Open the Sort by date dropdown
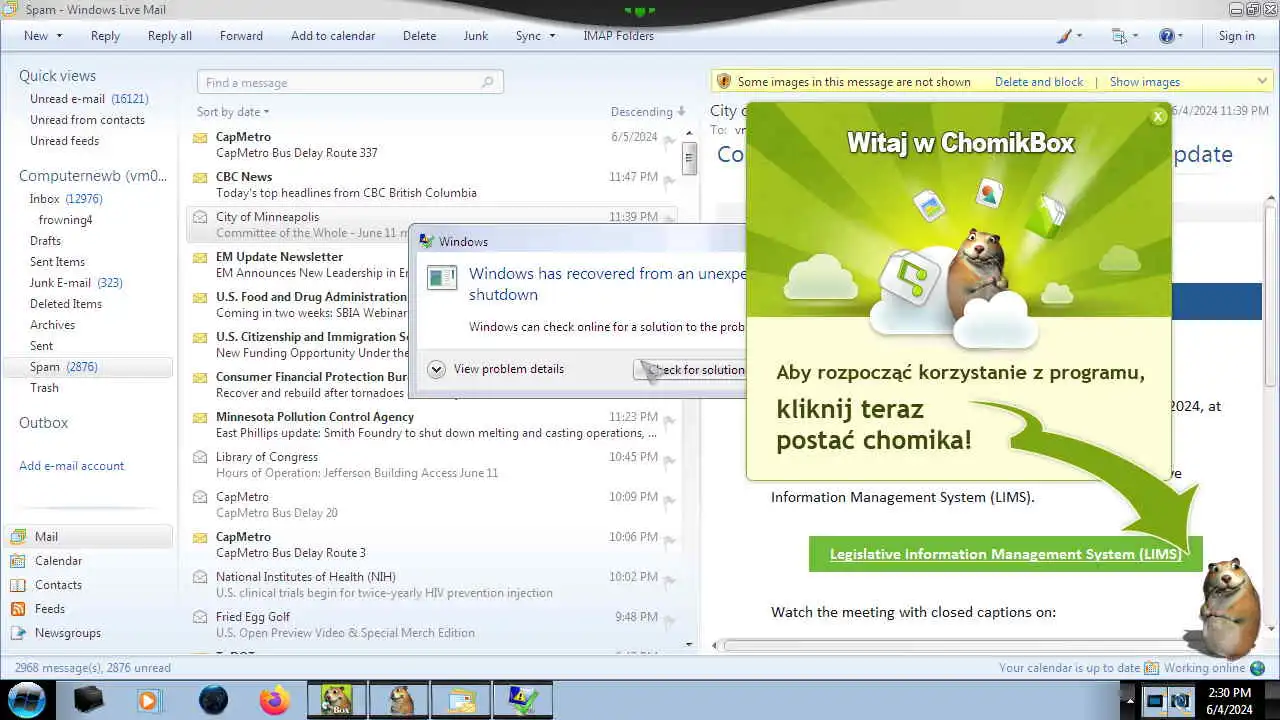The image size is (1280, 720). [x=233, y=112]
